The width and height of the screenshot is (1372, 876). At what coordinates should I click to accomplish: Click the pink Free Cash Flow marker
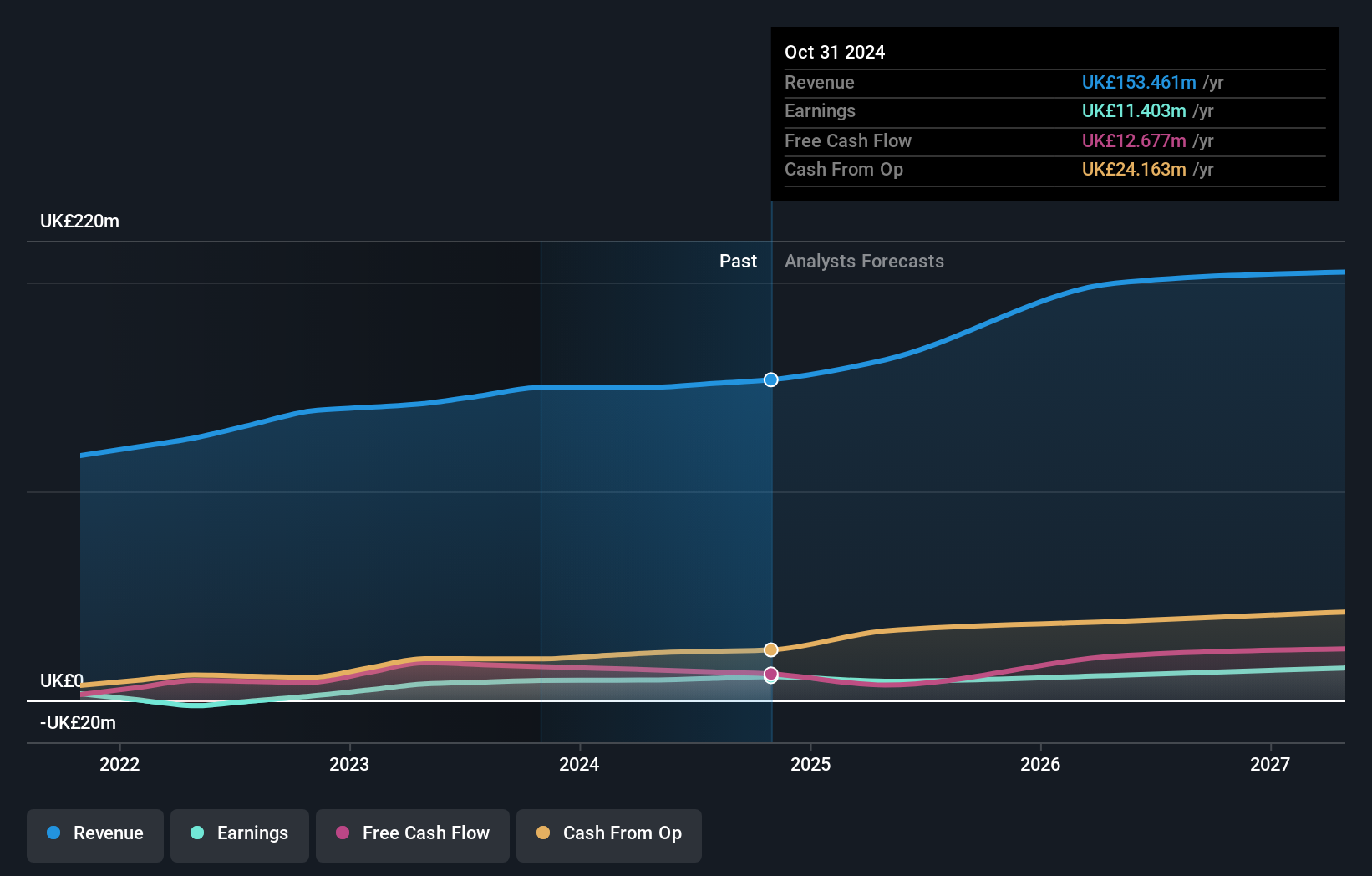click(x=770, y=674)
